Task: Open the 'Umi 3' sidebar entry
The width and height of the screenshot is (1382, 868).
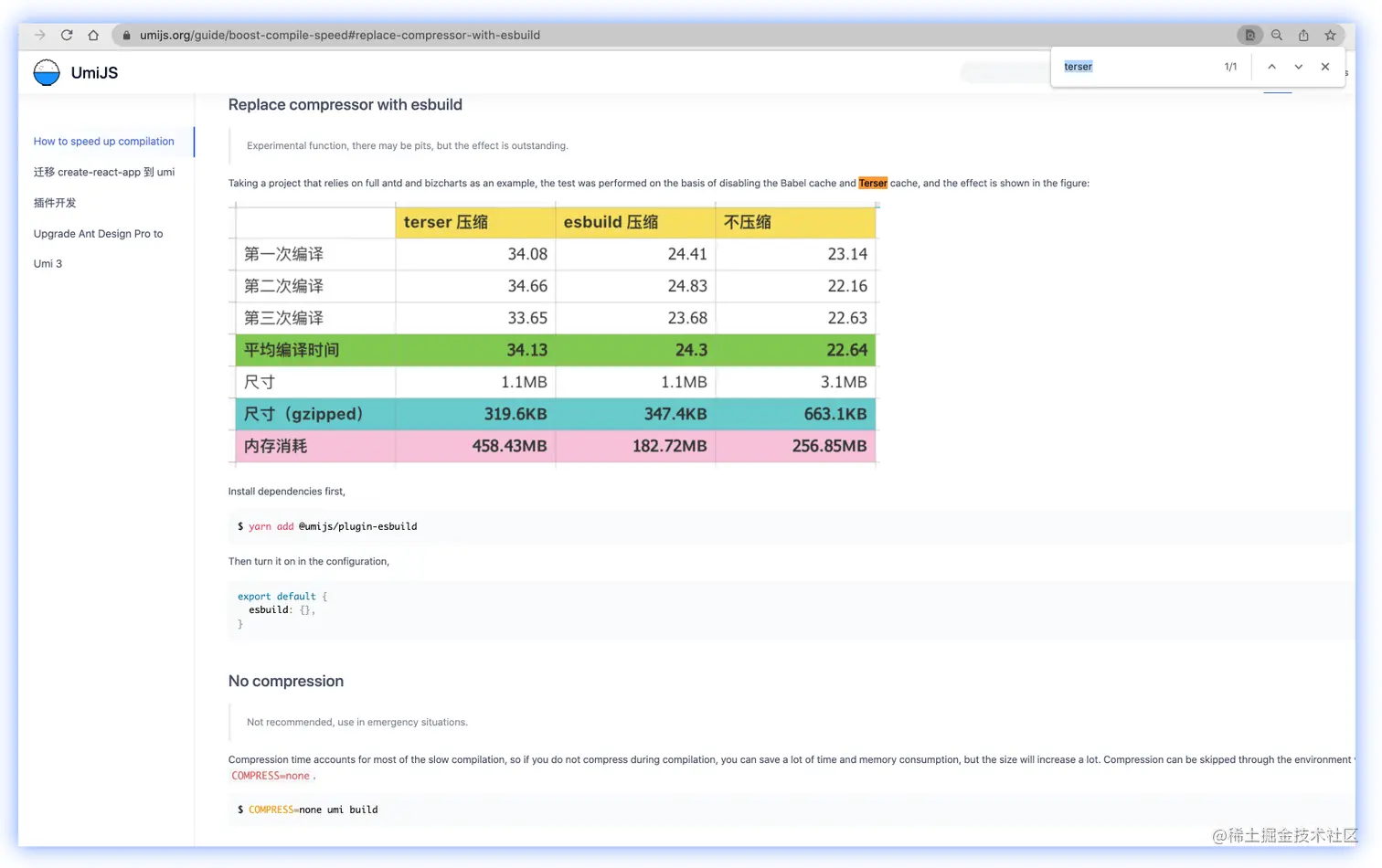Action: click(48, 264)
